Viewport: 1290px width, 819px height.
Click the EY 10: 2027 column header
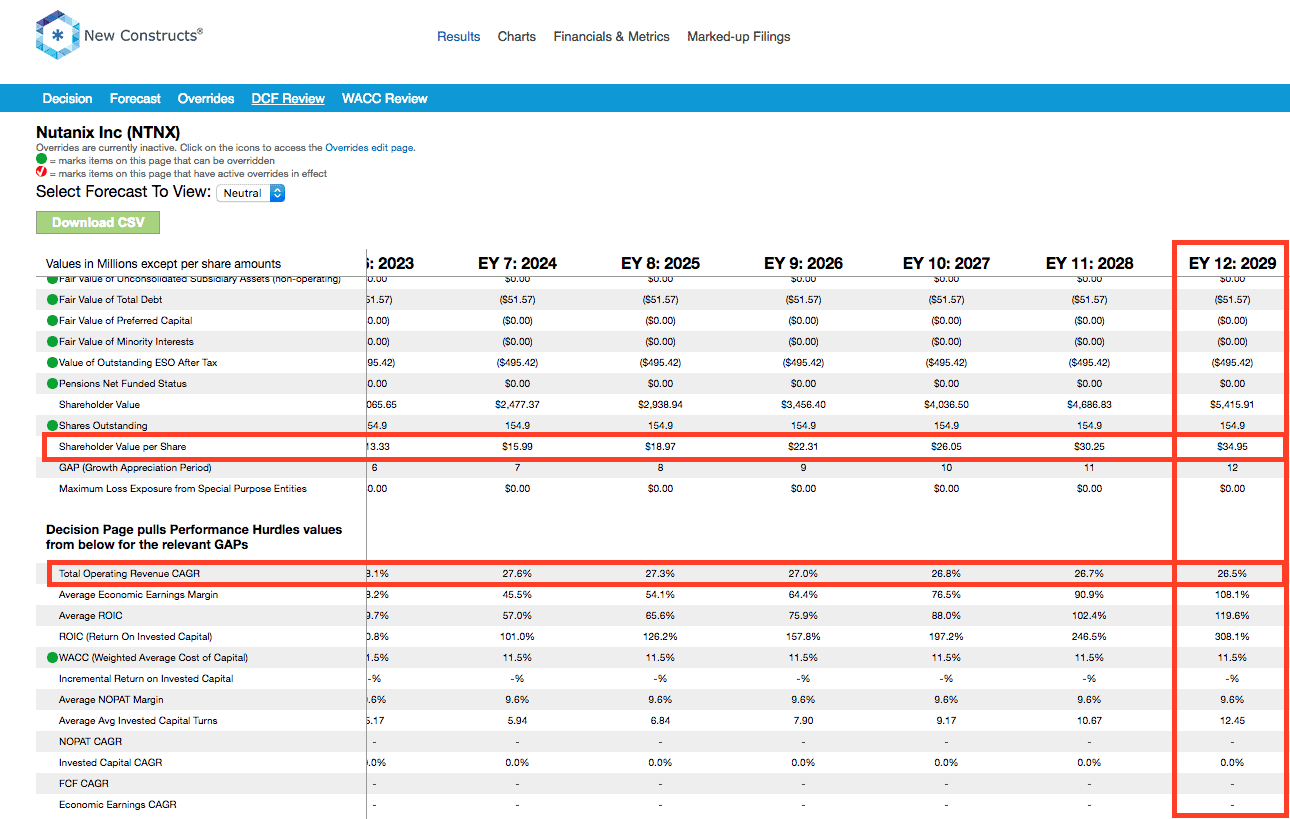[946, 263]
